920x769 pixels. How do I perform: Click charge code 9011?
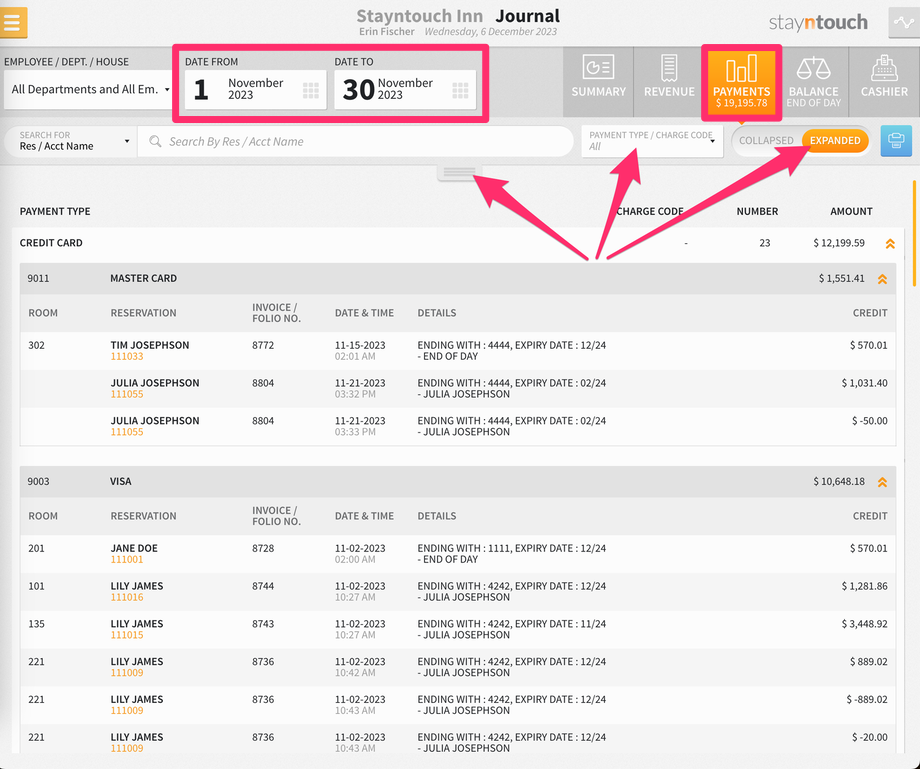pos(38,278)
